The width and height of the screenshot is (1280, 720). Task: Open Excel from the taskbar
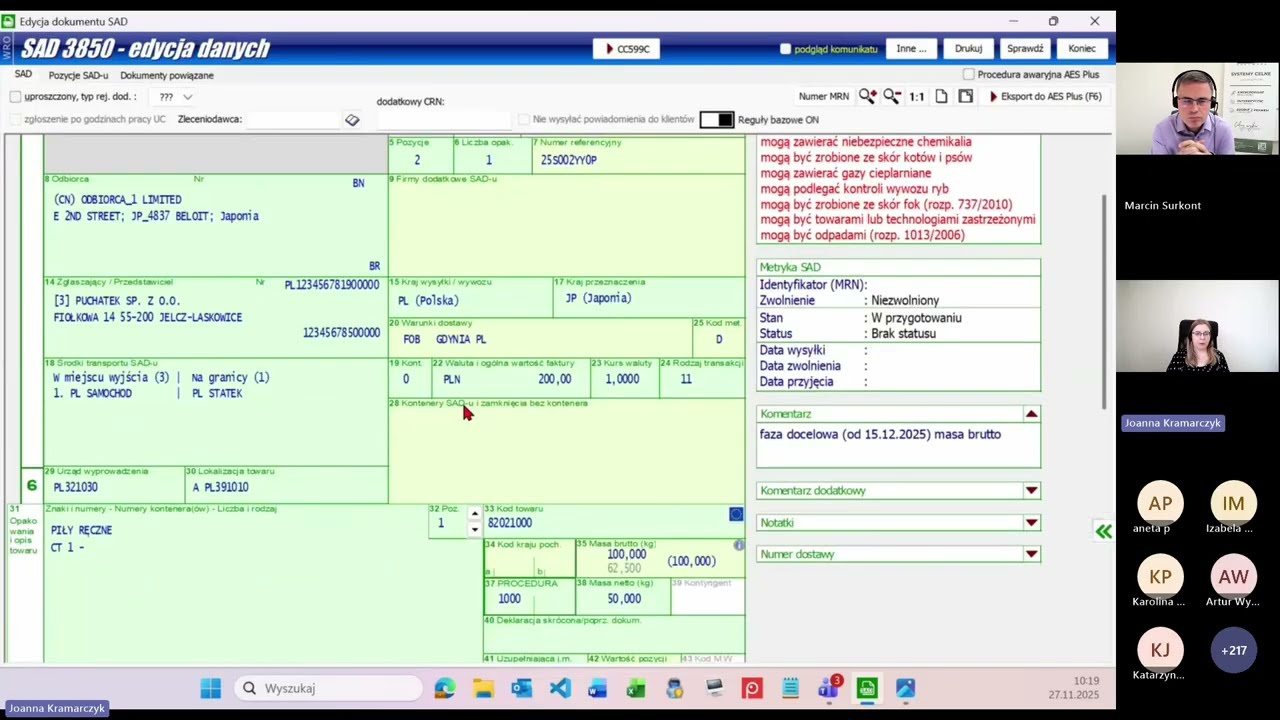point(636,688)
